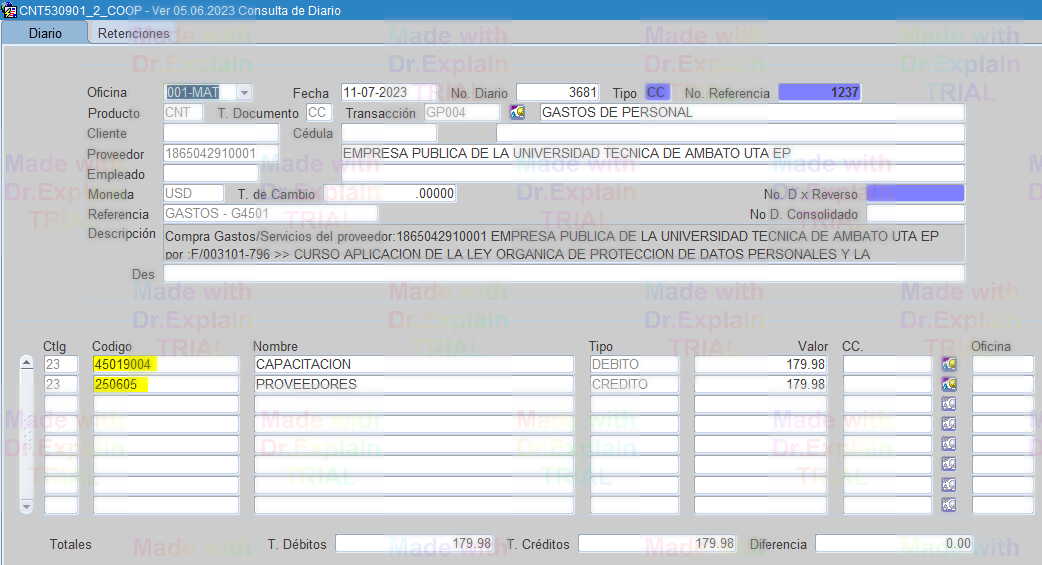Click the application icon in the title bar
Viewport: 1042px width, 565px height.
pyautogui.click(x=9, y=10)
